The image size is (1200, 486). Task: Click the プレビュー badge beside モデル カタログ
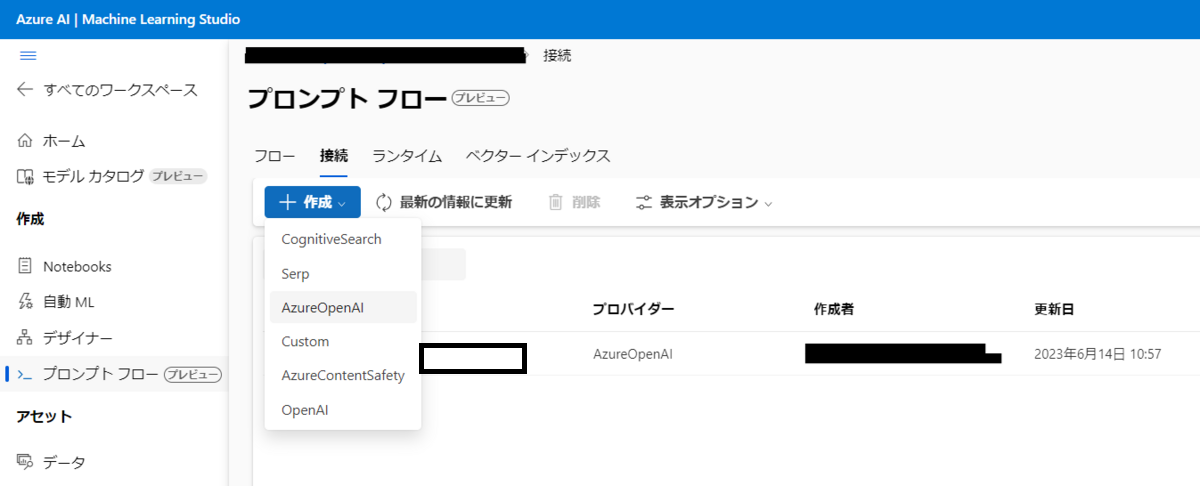178,177
